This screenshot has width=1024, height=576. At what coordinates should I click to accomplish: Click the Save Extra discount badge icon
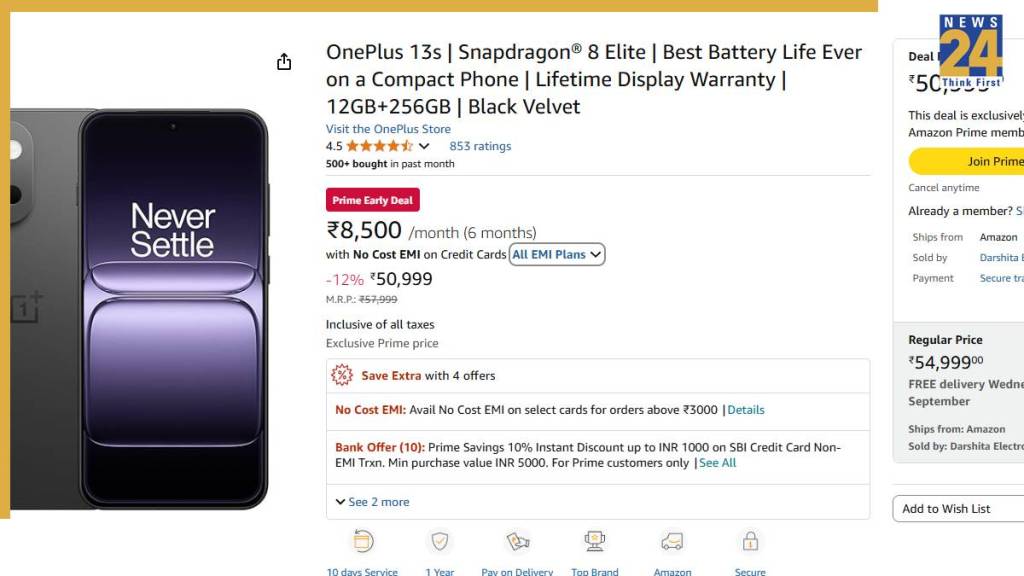pyautogui.click(x=342, y=375)
